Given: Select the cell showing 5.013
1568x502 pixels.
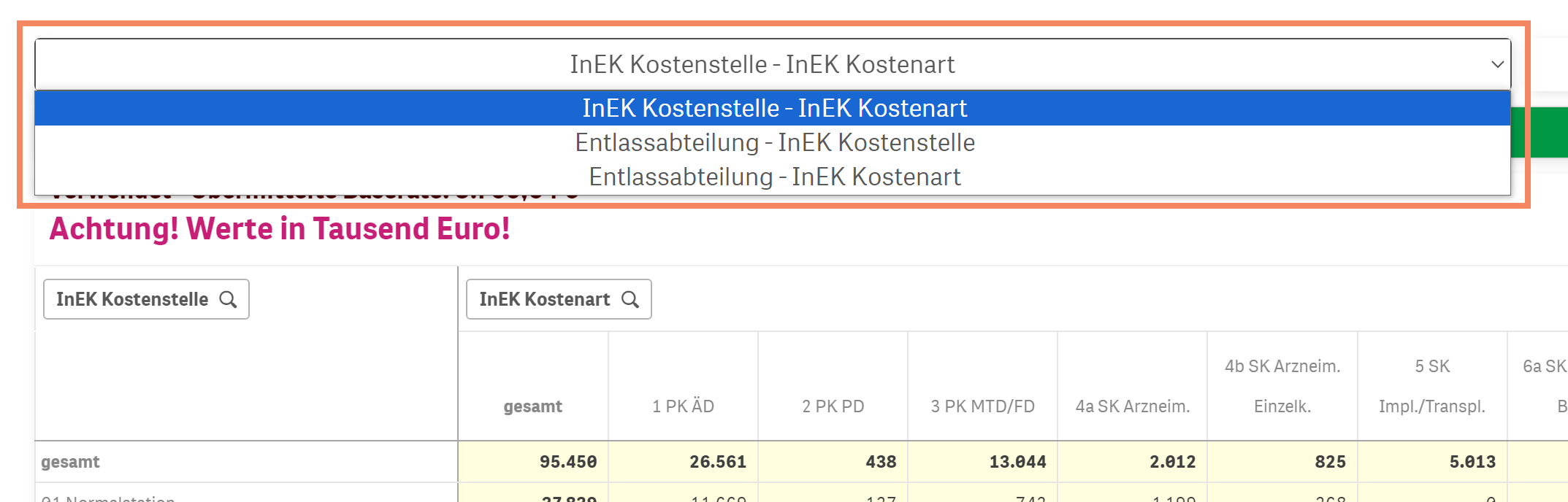Looking at the screenshot, I should point(1472,462).
